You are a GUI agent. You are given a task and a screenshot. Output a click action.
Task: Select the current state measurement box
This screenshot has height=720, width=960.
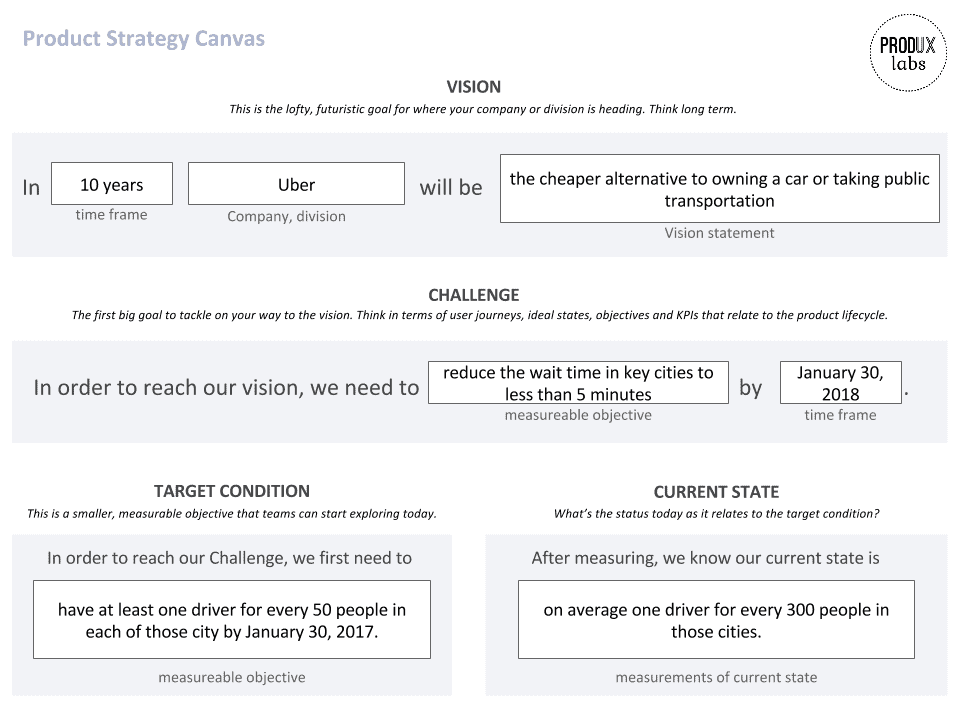coord(716,620)
